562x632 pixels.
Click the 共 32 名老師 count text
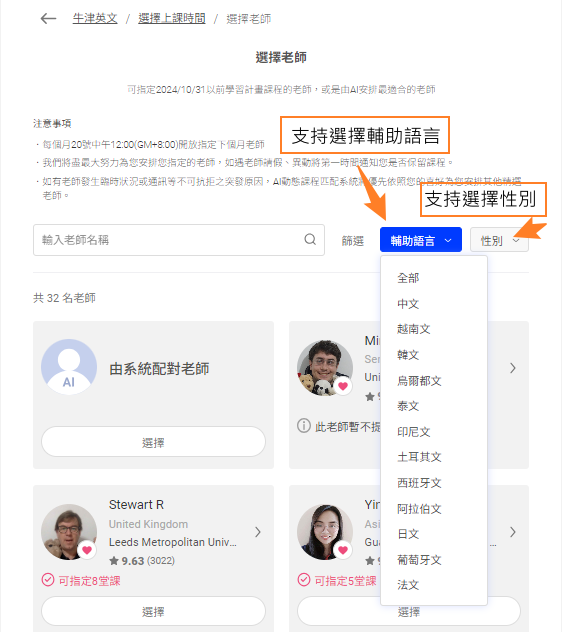pyautogui.click(x=65, y=298)
